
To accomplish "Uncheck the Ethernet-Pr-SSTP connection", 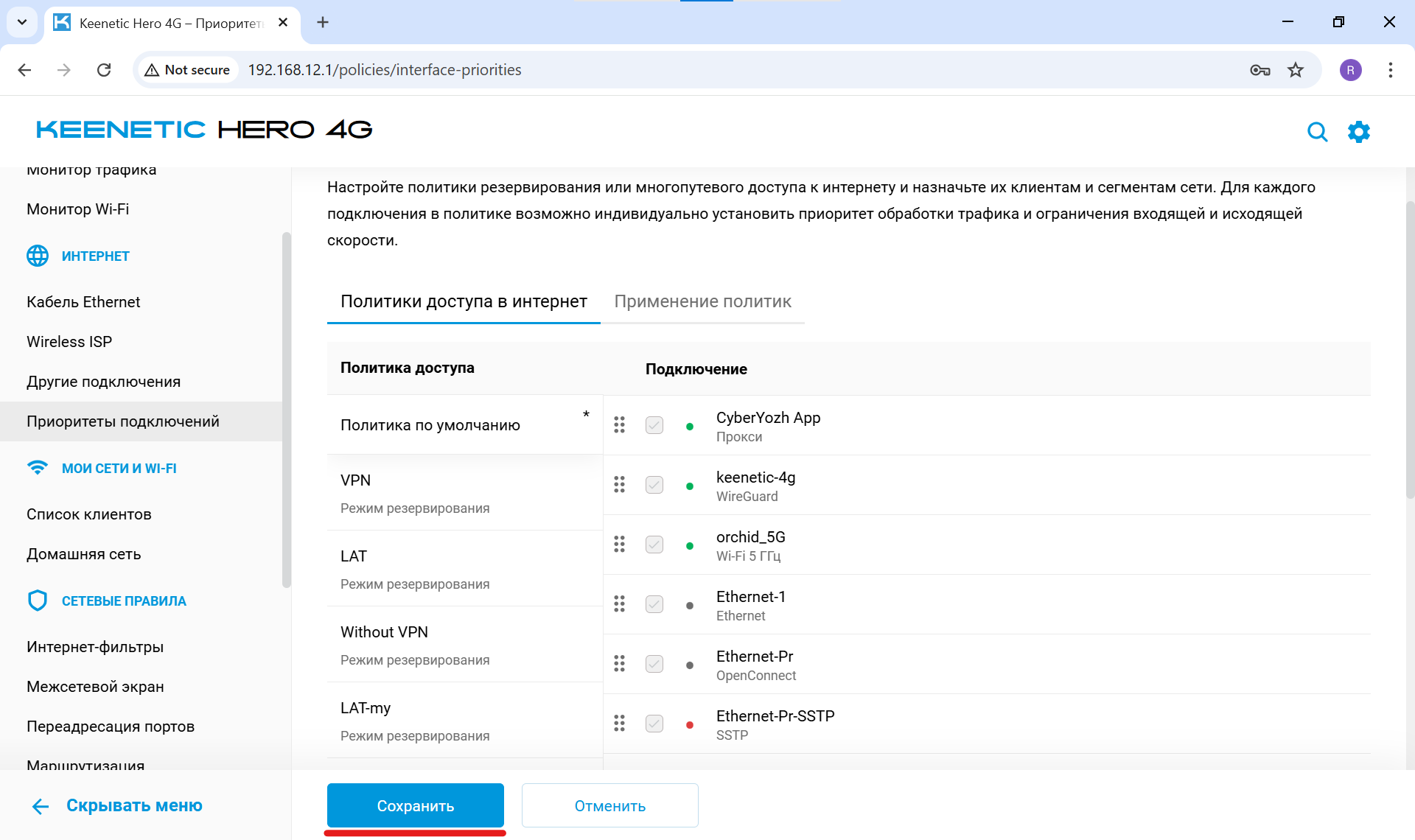I will point(654,724).
